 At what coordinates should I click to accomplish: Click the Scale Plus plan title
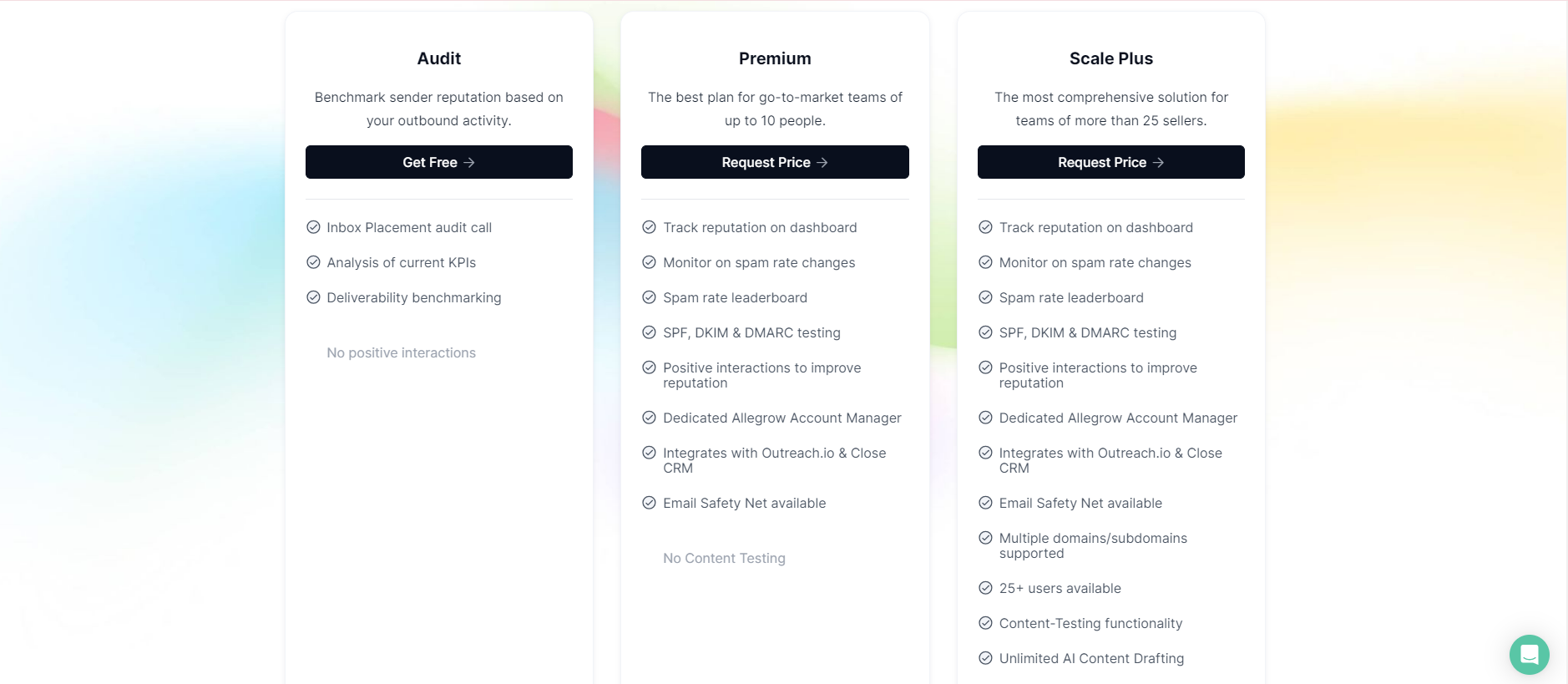1110,58
